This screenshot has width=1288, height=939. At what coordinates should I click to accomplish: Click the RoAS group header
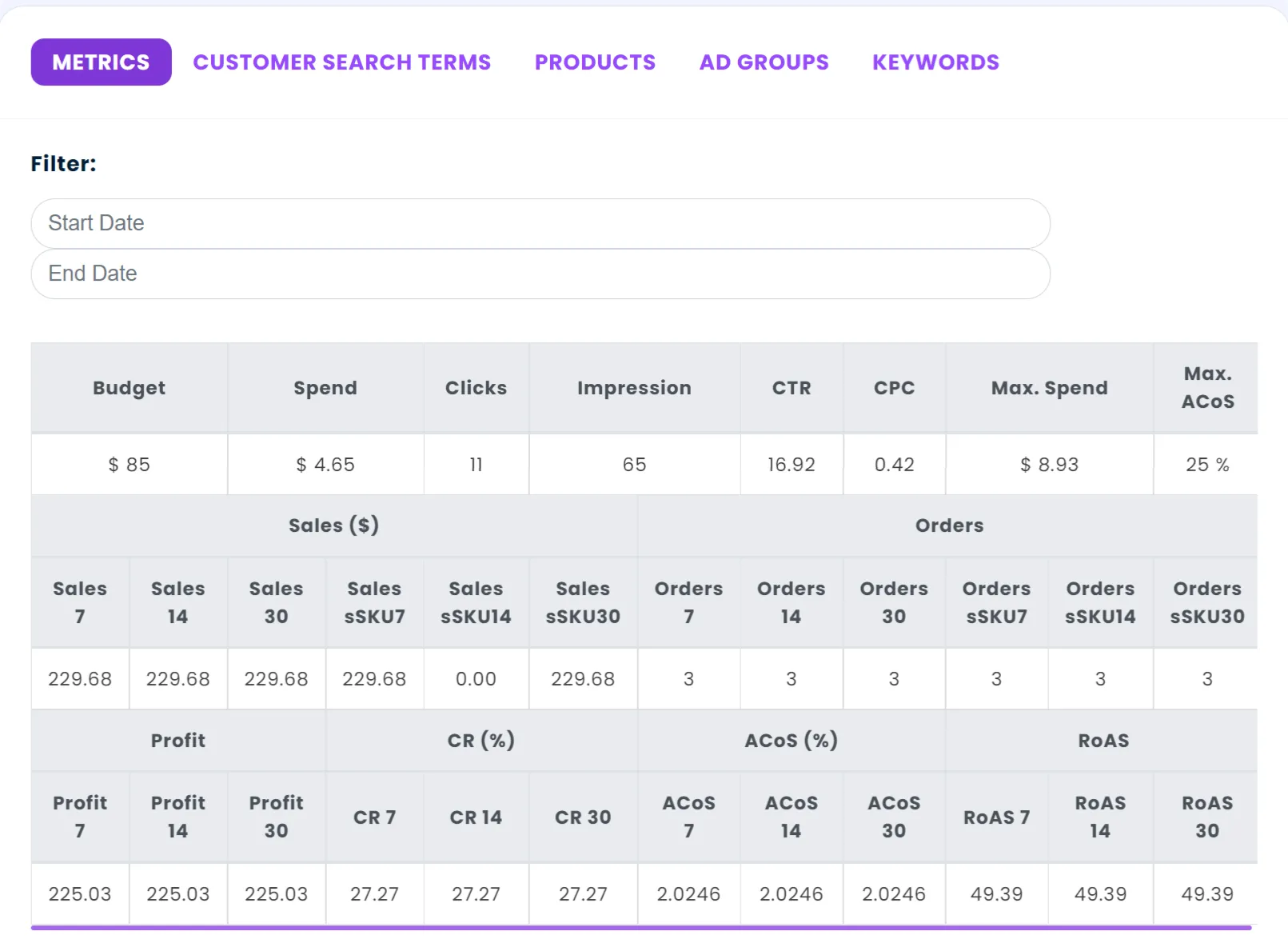(1103, 741)
